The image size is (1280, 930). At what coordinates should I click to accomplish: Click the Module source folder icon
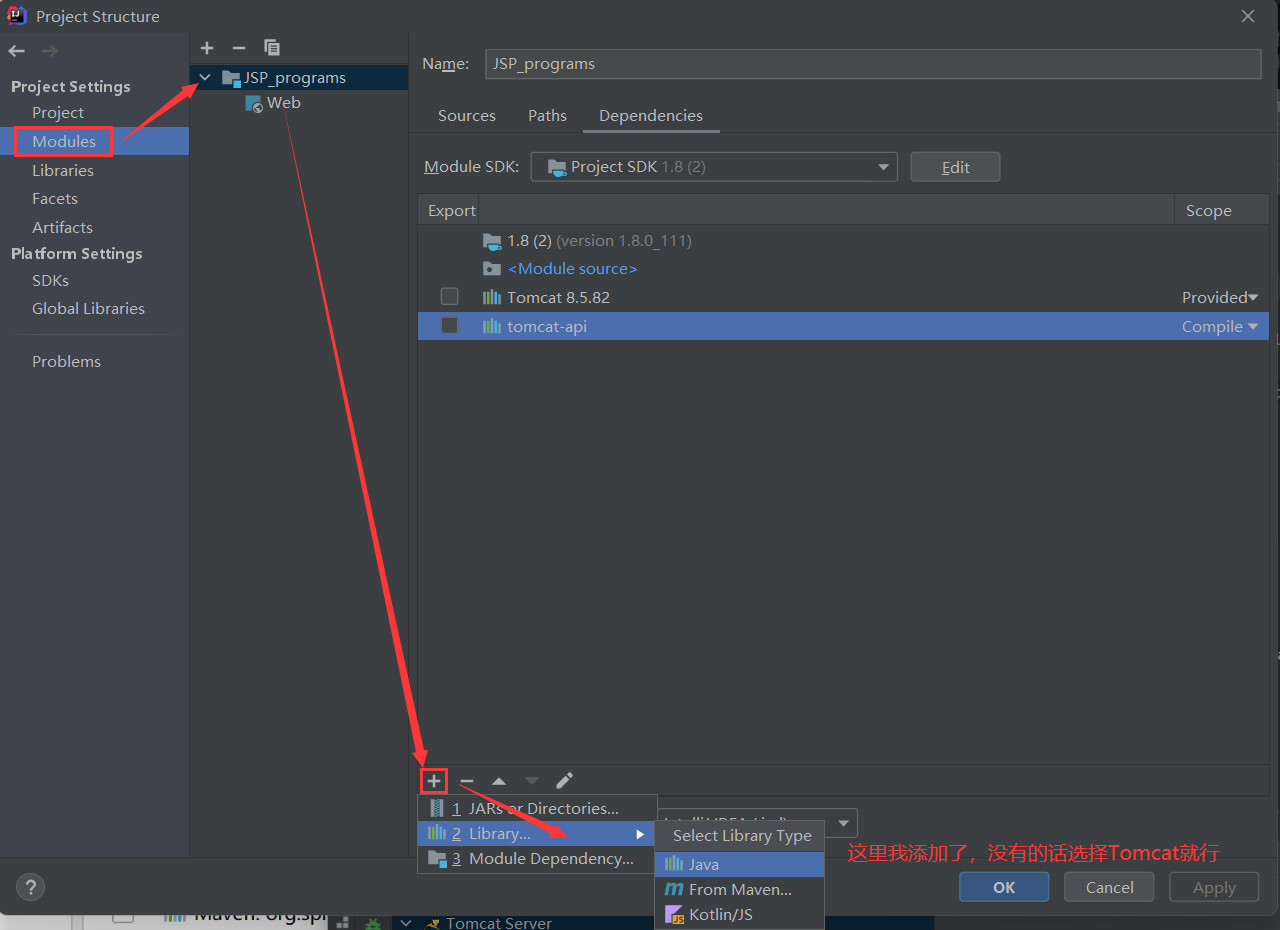(x=492, y=269)
